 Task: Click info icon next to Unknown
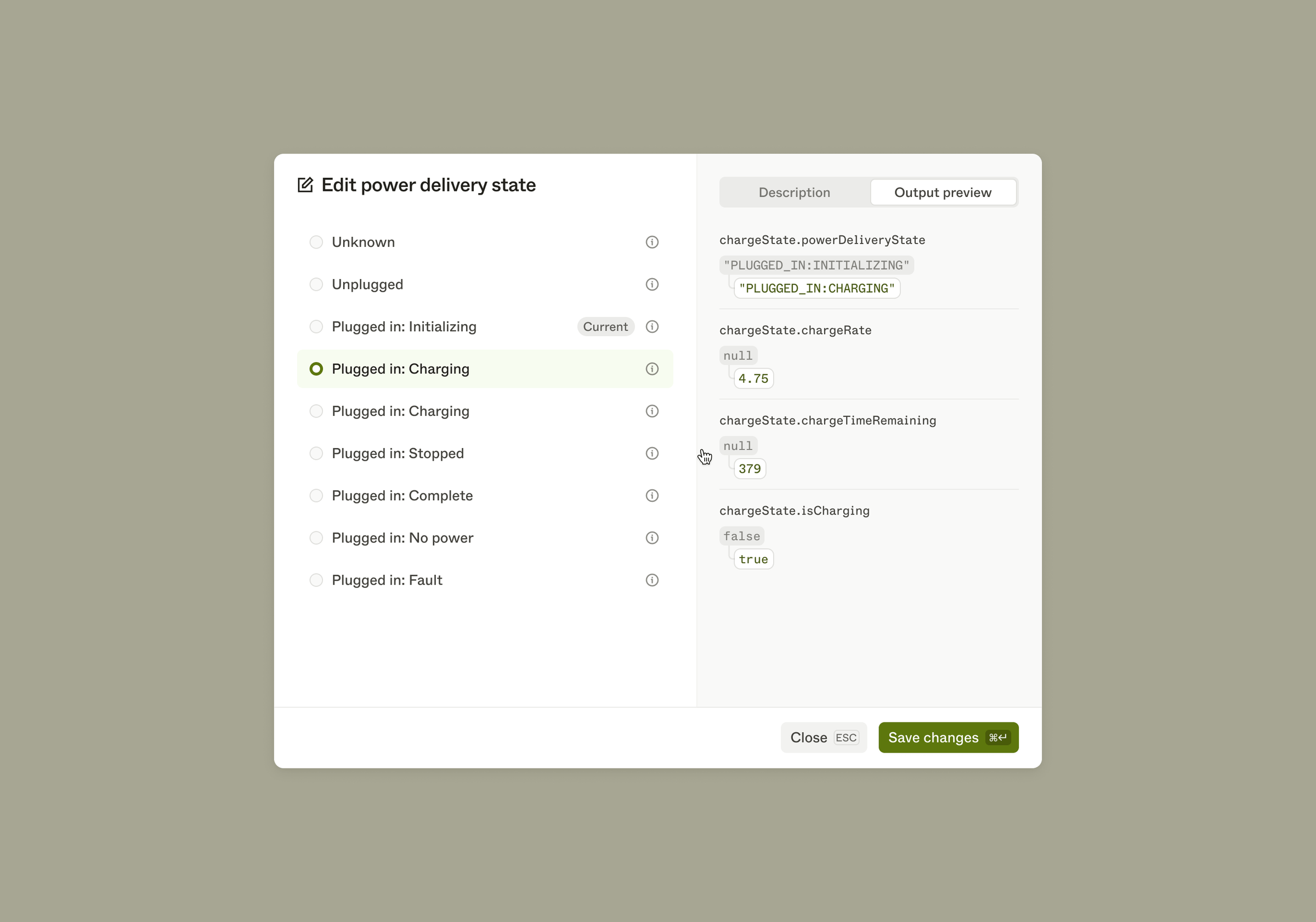652,242
